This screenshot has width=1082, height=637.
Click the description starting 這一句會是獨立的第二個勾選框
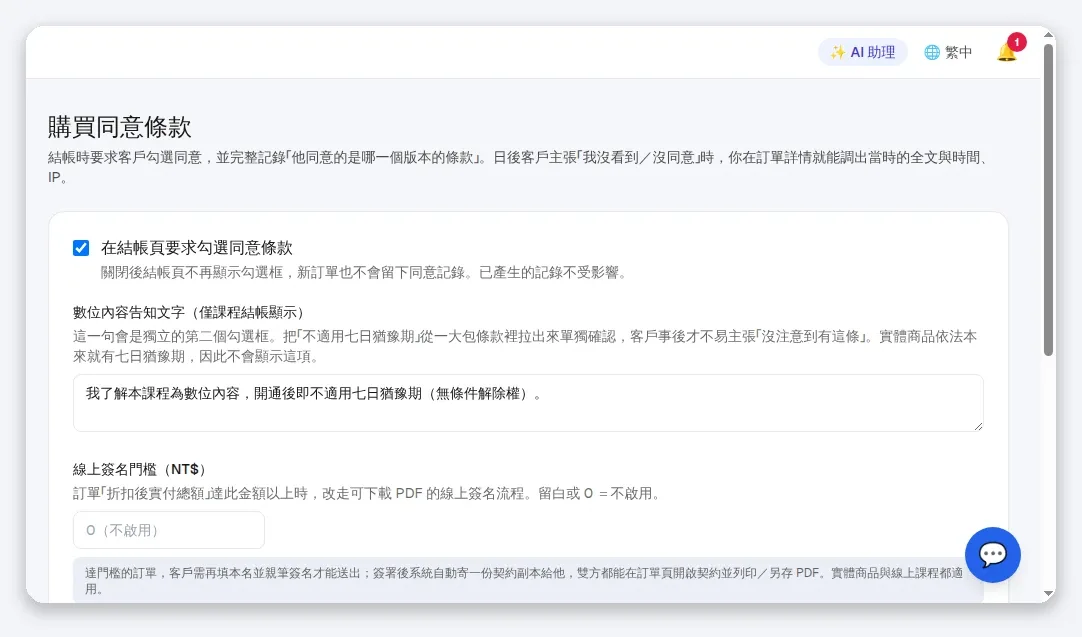(525, 346)
